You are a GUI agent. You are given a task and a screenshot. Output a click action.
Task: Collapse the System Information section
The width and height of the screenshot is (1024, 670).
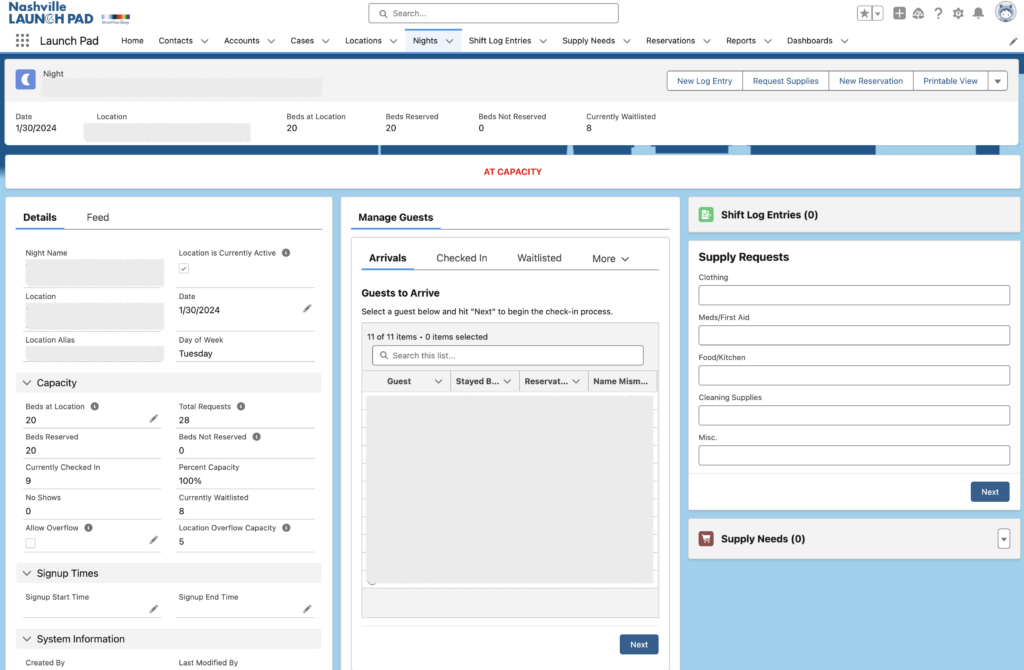(27, 639)
